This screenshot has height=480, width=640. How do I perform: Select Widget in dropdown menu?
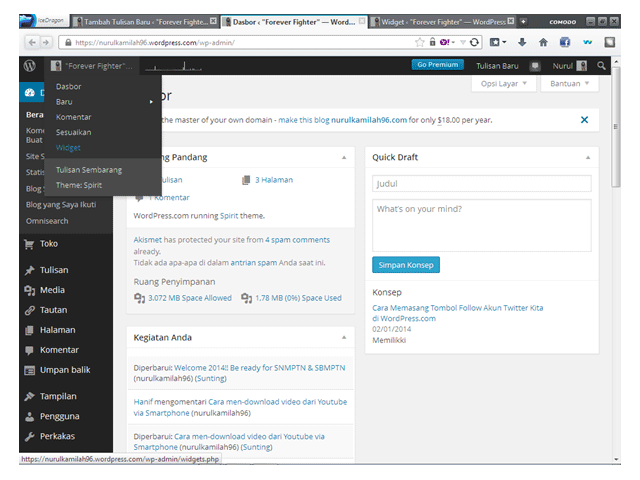point(68,148)
